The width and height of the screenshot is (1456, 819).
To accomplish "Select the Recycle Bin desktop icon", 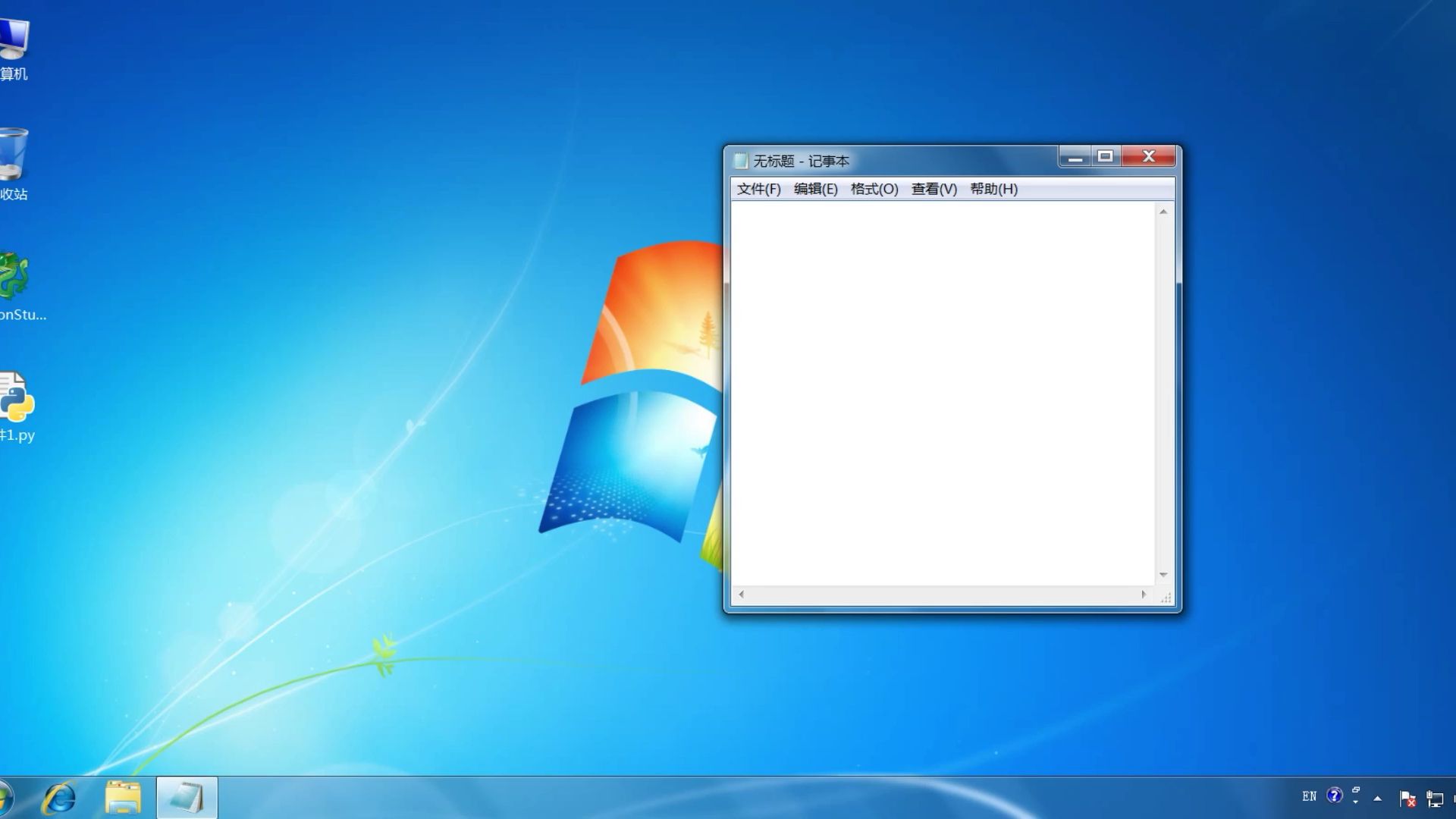I will click(14, 155).
